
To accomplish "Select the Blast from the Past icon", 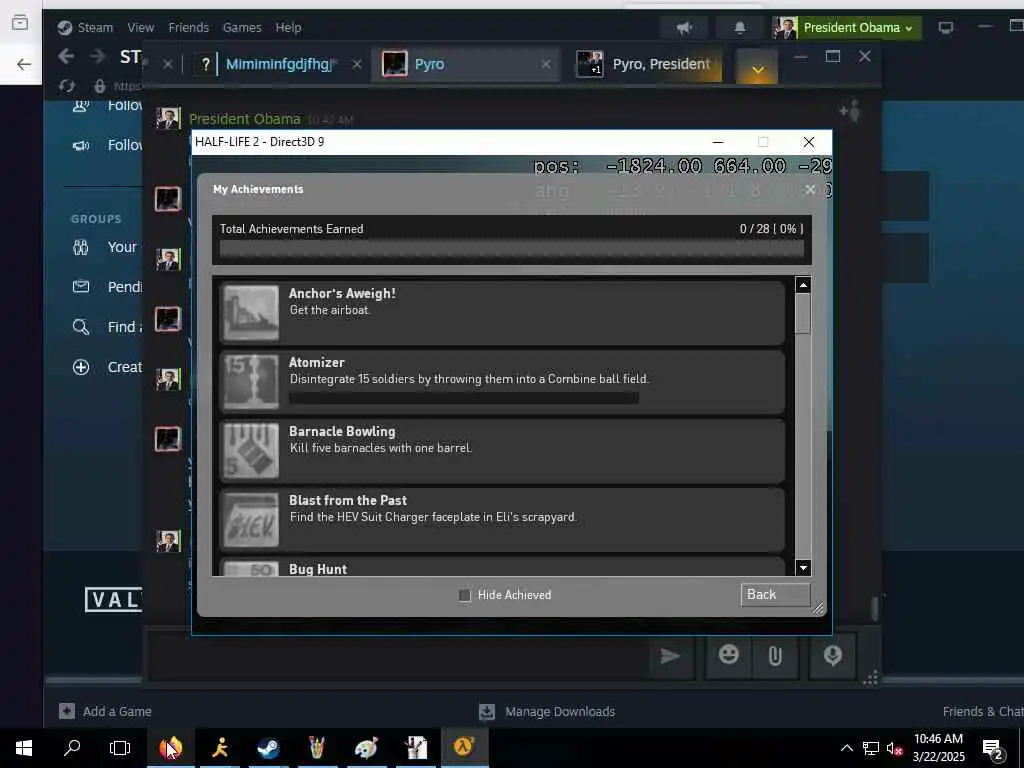I will tap(251, 520).
